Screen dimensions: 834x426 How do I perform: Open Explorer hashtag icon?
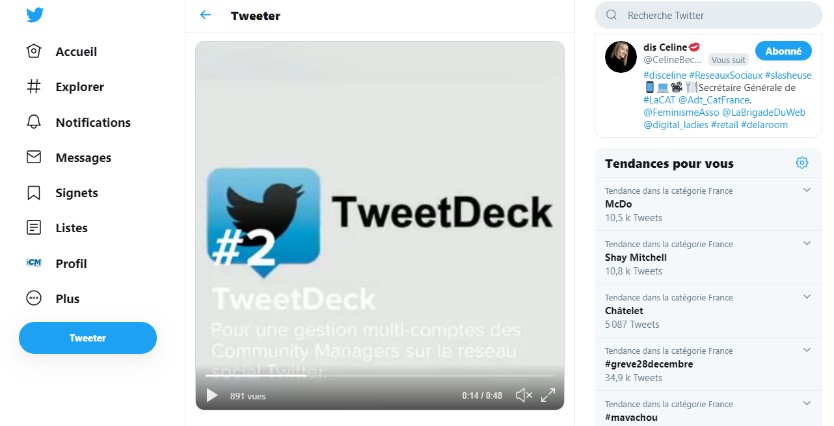[34, 86]
